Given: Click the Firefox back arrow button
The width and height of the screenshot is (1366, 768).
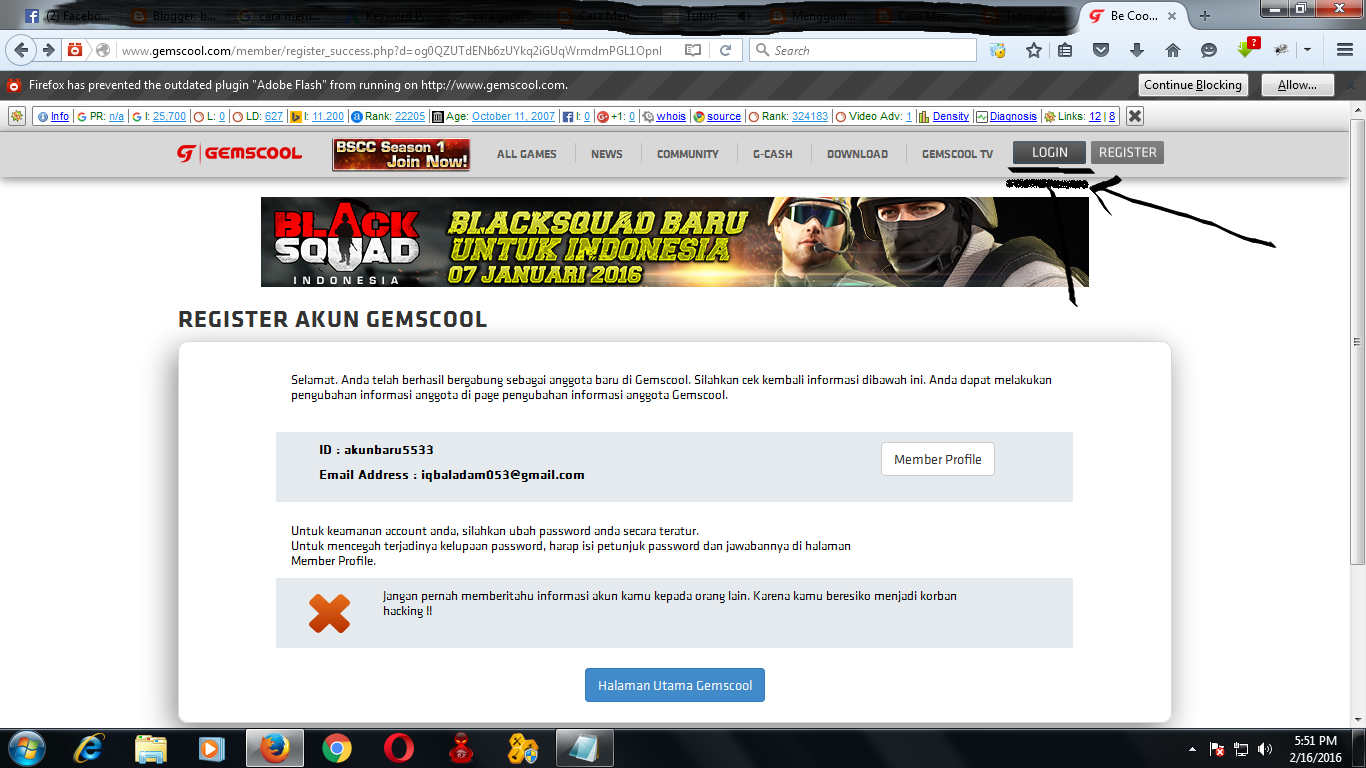Looking at the screenshot, I should pos(22,50).
